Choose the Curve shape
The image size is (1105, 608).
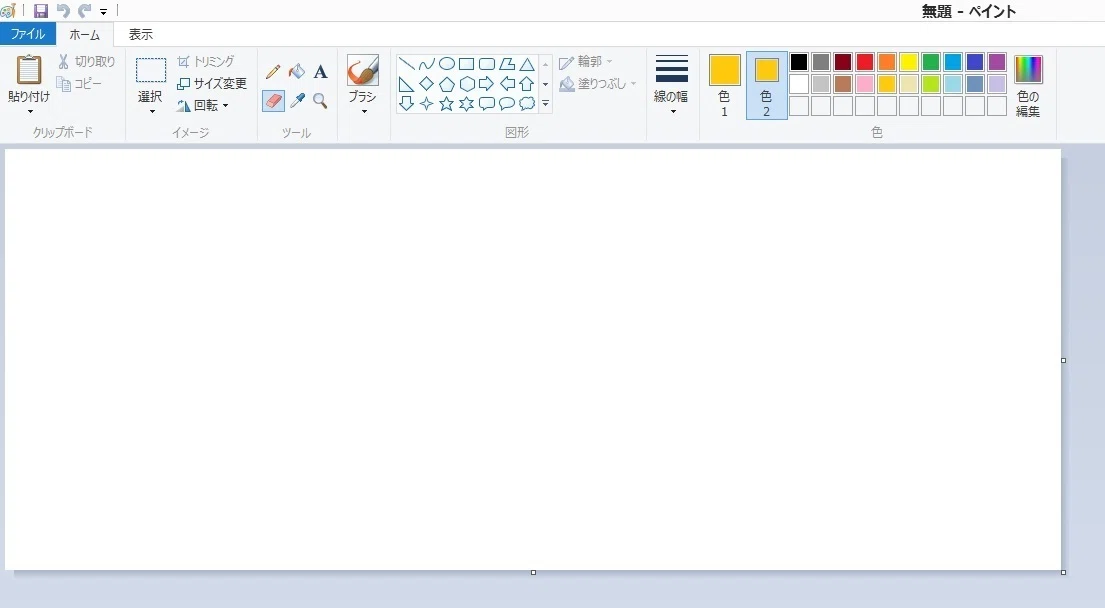coord(426,64)
